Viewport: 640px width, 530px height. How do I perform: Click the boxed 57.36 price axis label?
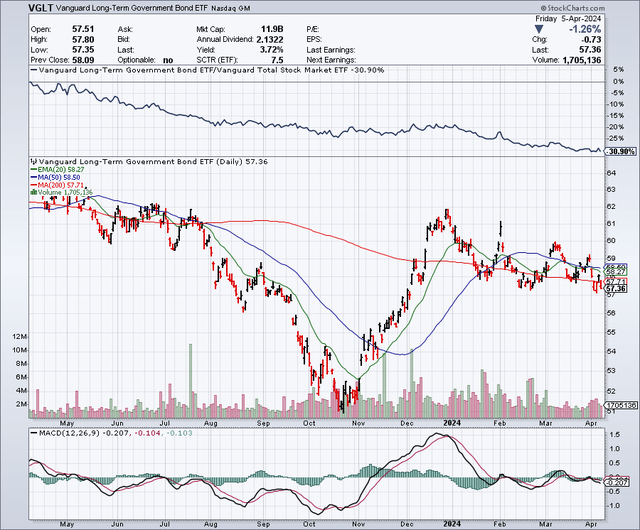[616, 289]
